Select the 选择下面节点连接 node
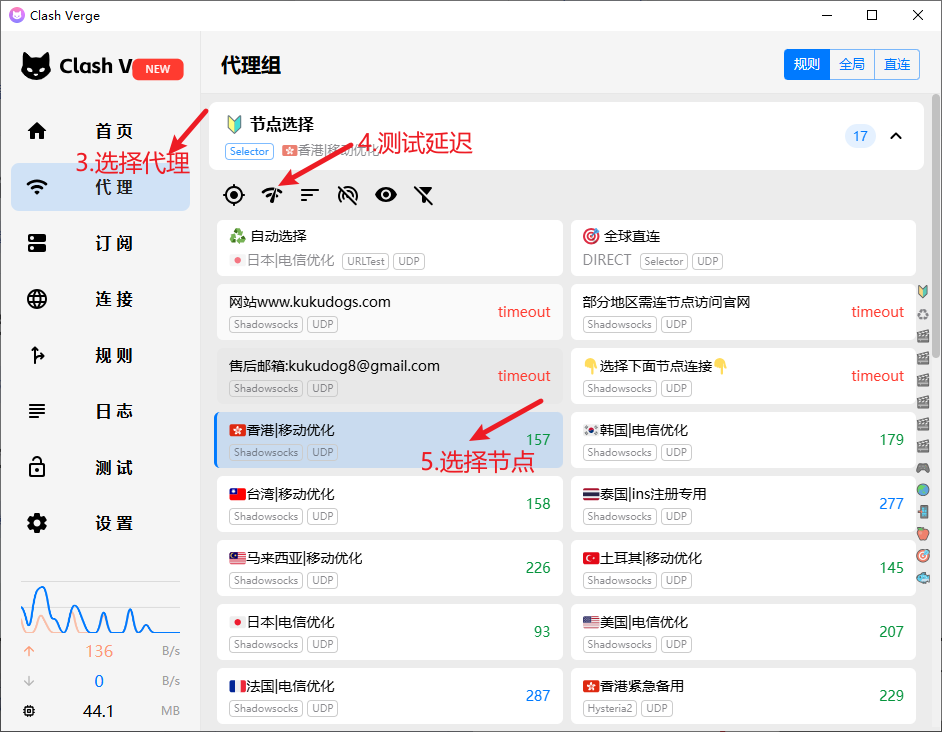942x732 pixels. coord(743,376)
